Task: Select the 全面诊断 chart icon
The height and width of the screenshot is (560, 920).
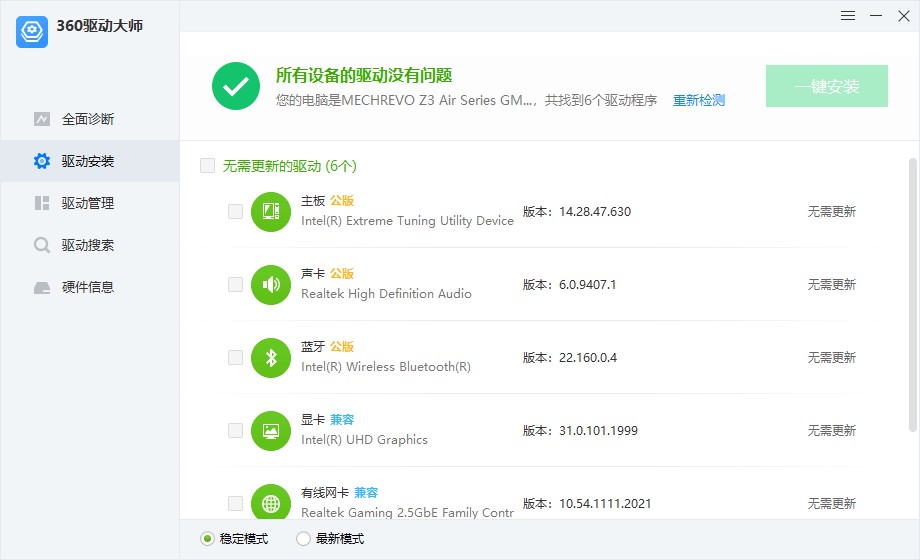Action: tap(42, 119)
